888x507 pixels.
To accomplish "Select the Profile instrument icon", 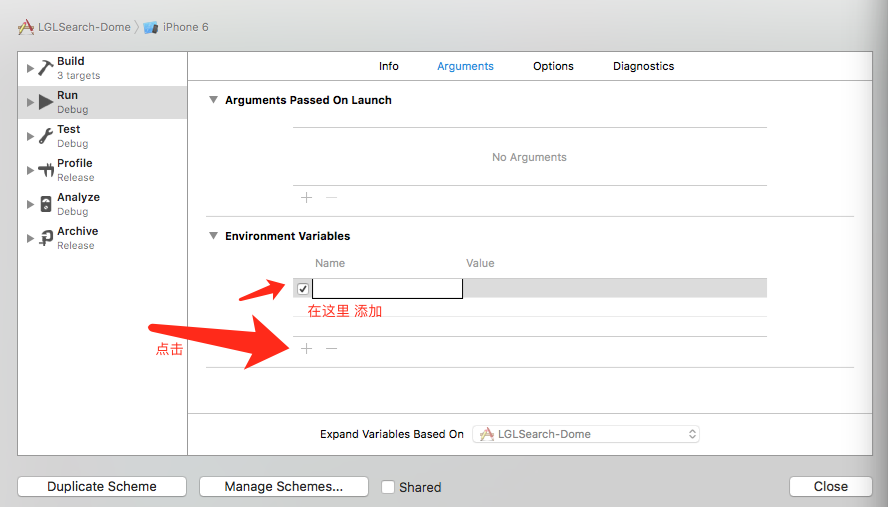I will 46,170.
